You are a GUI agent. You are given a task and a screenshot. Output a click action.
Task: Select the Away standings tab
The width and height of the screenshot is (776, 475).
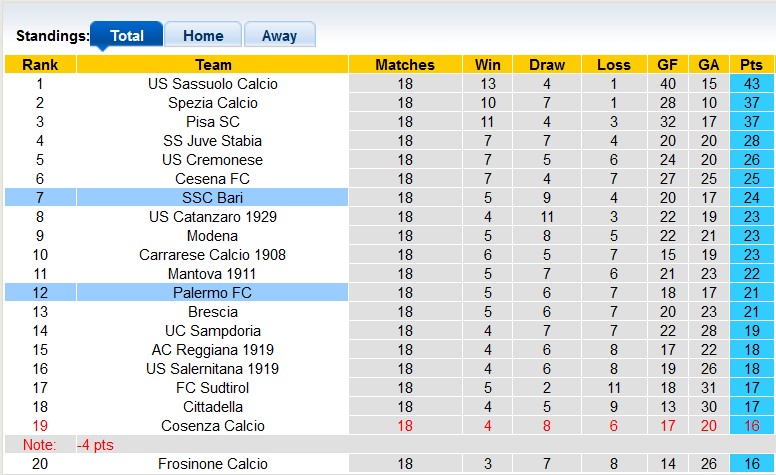[279, 36]
